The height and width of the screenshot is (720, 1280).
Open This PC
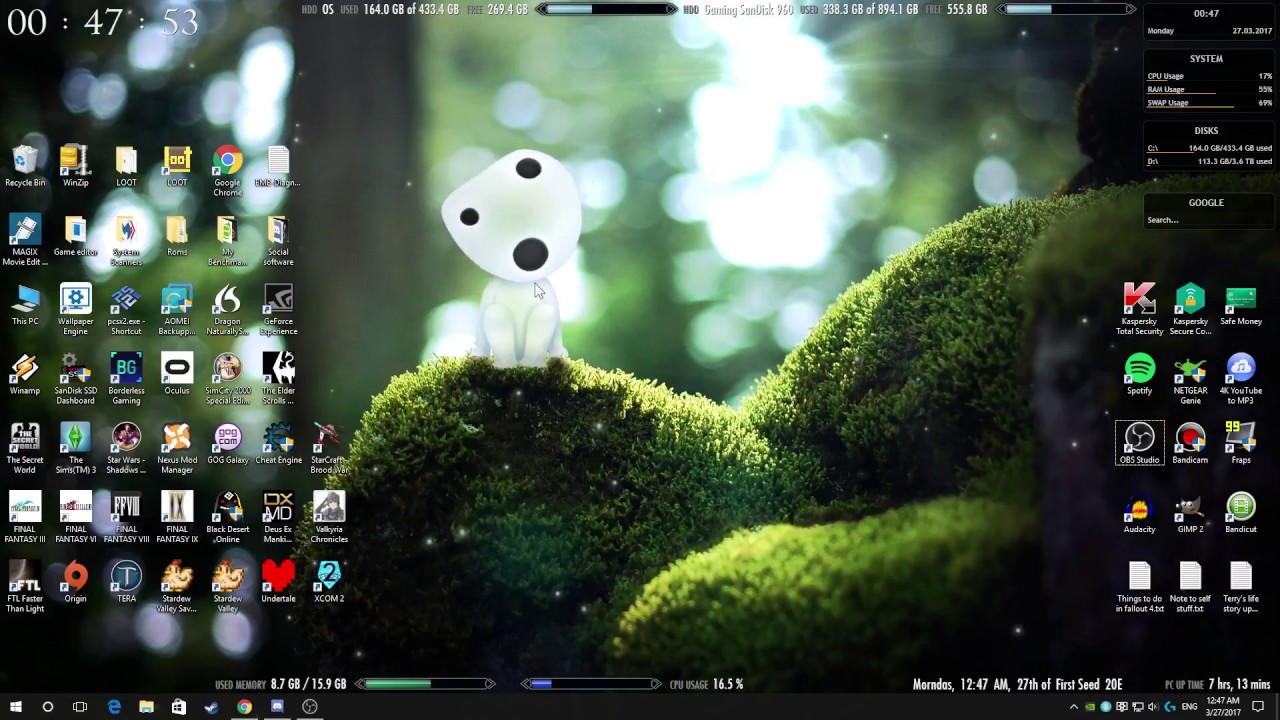tap(25, 305)
